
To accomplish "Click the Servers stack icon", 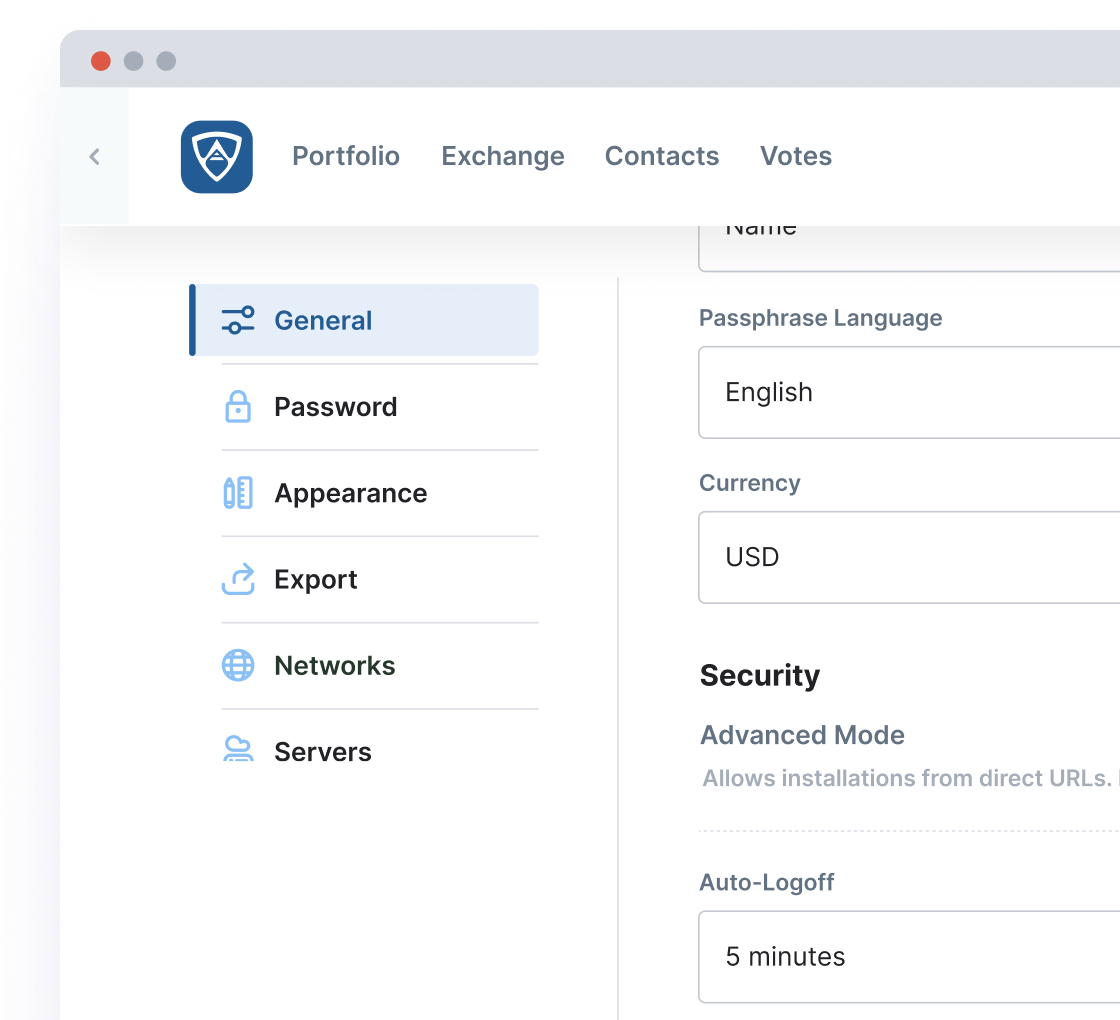I will click(238, 751).
